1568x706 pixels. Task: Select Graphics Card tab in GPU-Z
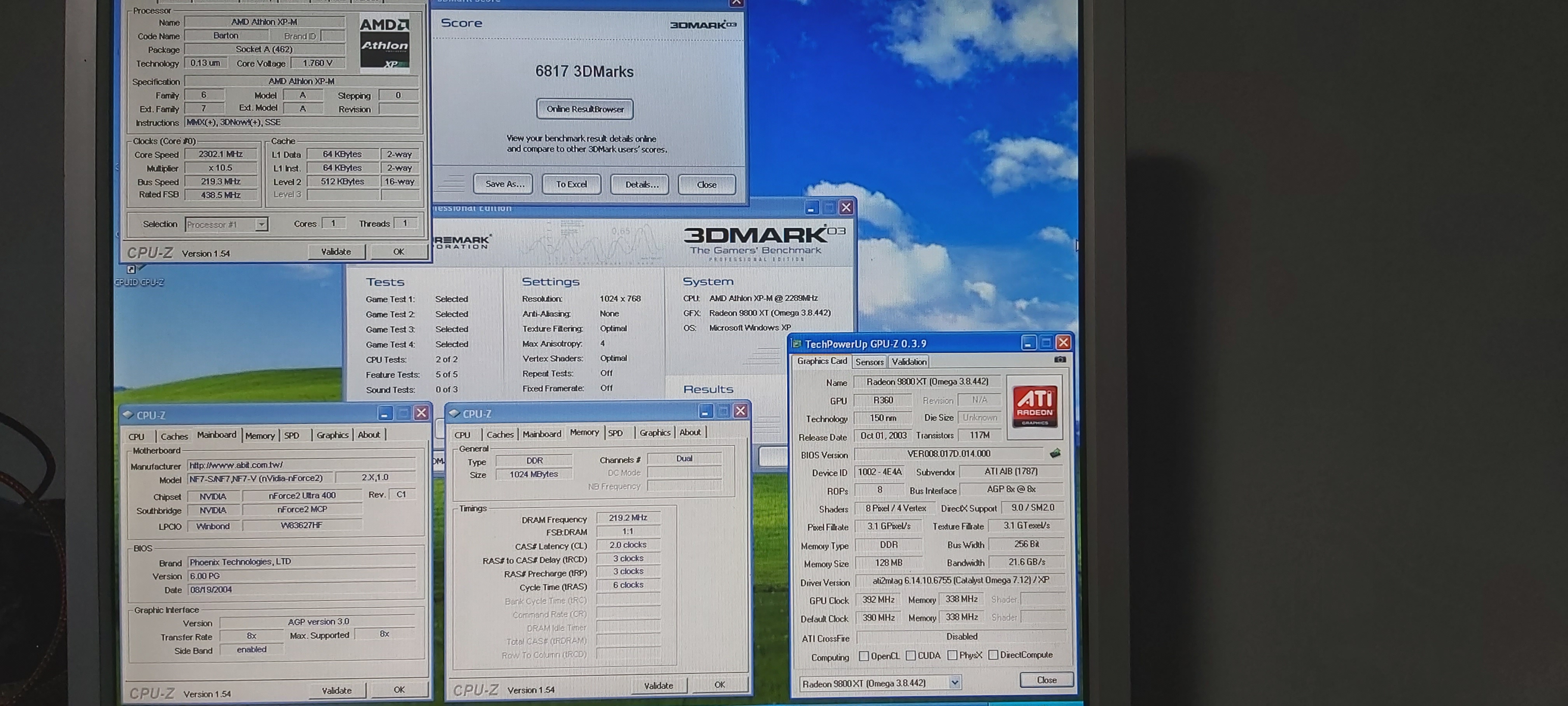click(822, 361)
